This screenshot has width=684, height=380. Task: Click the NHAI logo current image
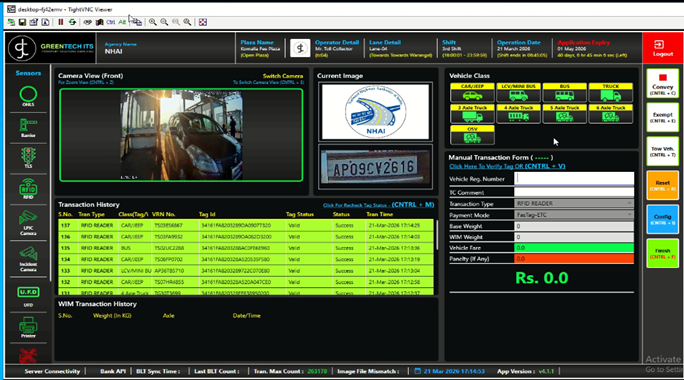coord(376,112)
